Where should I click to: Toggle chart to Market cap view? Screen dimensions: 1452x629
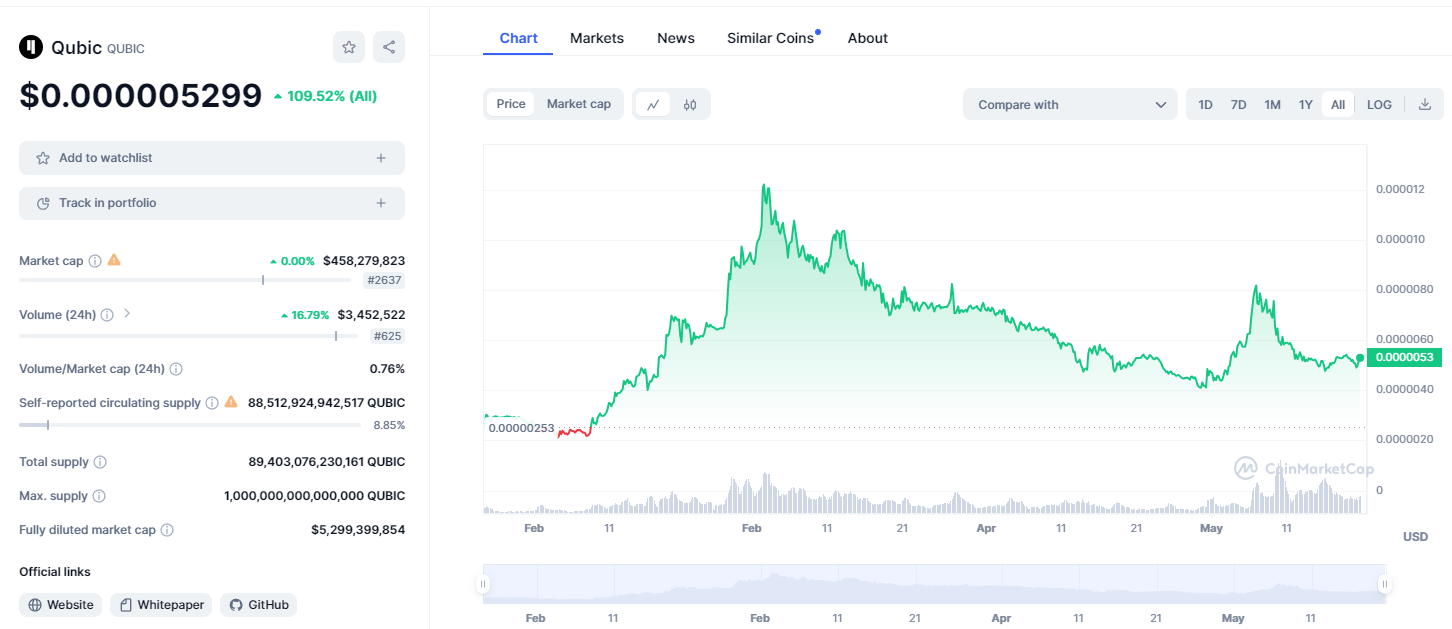point(578,104)
